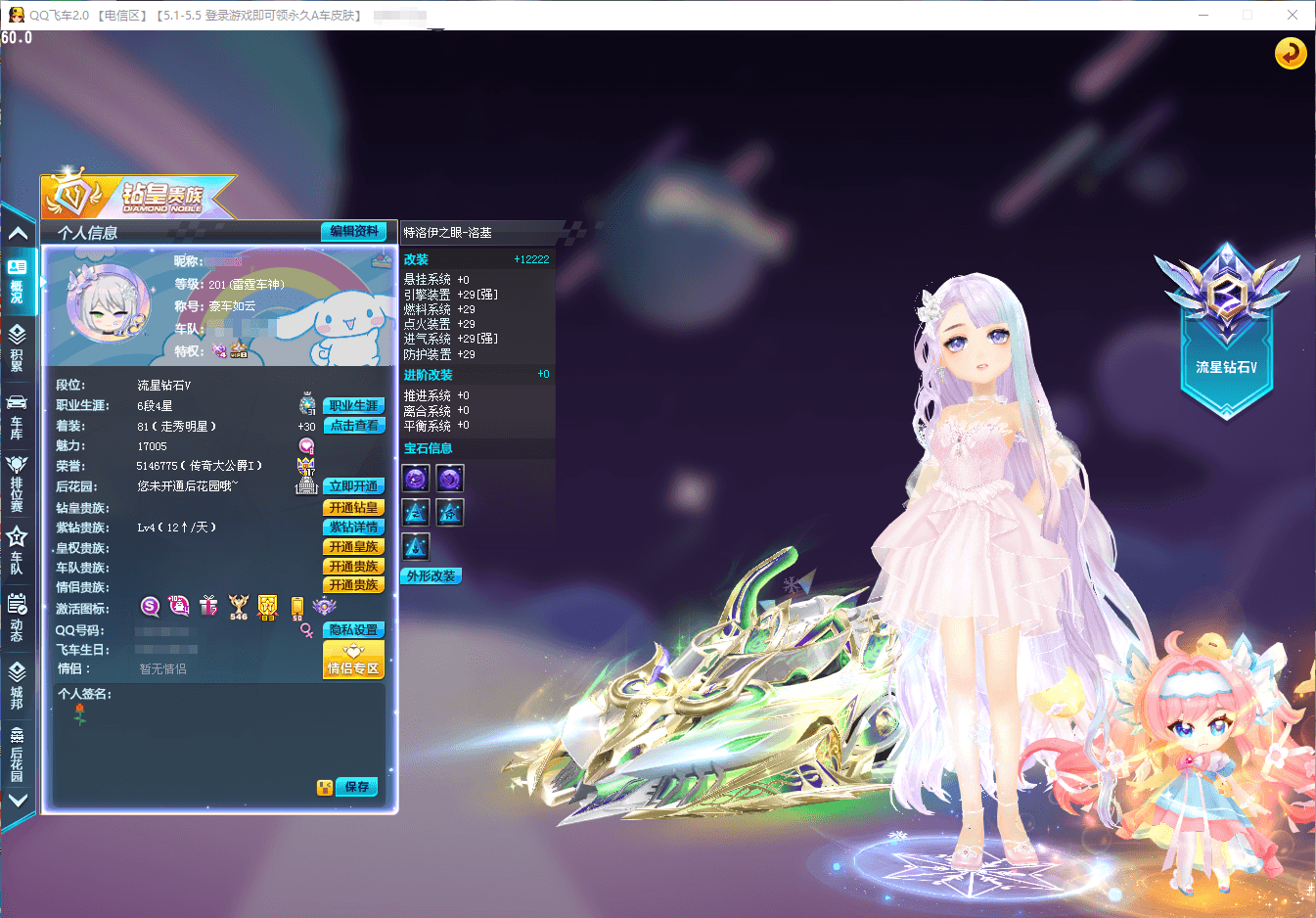Click the 保存 save signature button

coord(357,787)
